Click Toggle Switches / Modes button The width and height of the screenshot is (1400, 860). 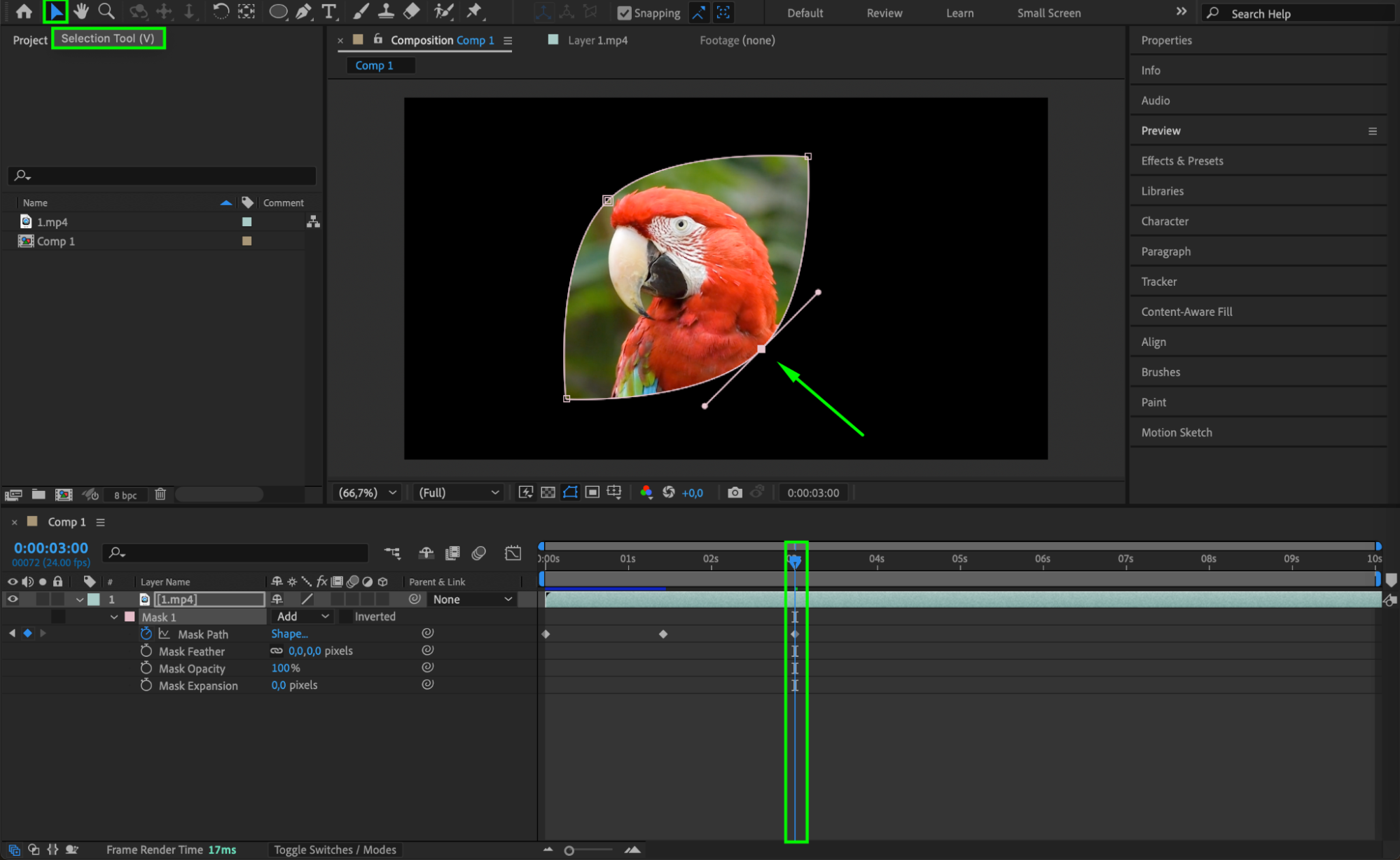pos(335,849)
